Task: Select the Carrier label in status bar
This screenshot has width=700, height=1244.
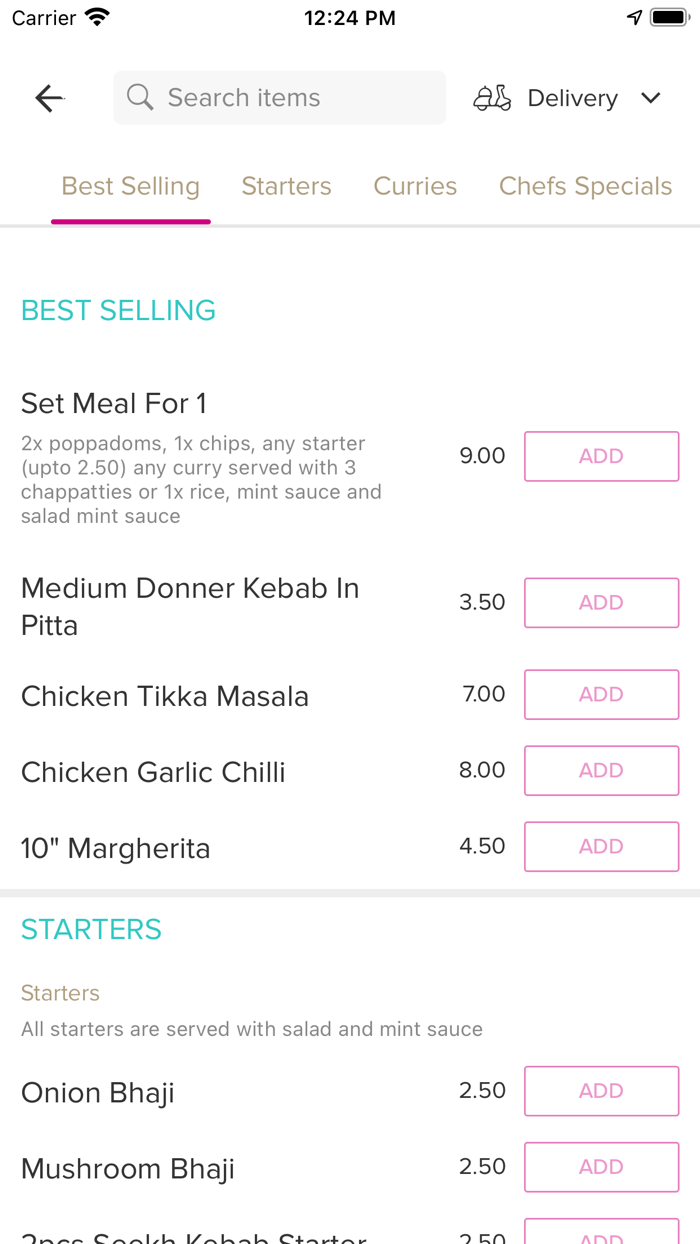Action: [39, 17]
